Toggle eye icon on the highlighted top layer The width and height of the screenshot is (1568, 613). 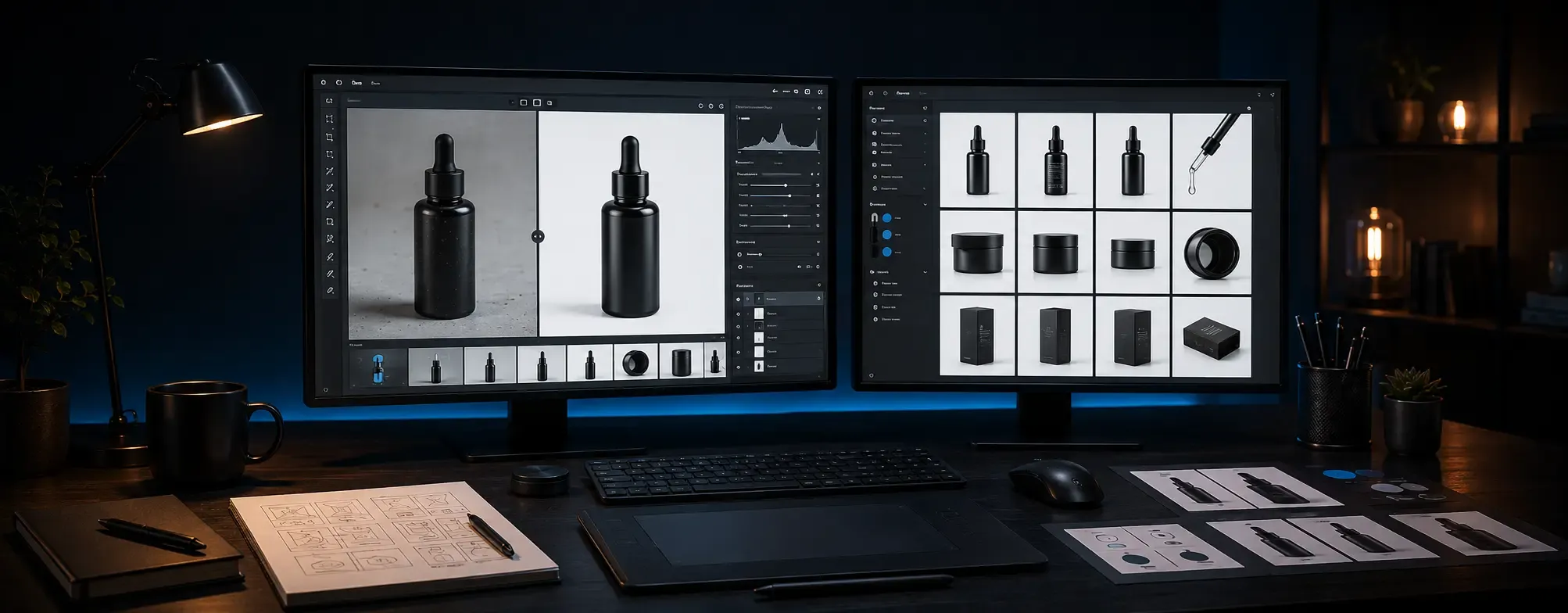(739, 299)
